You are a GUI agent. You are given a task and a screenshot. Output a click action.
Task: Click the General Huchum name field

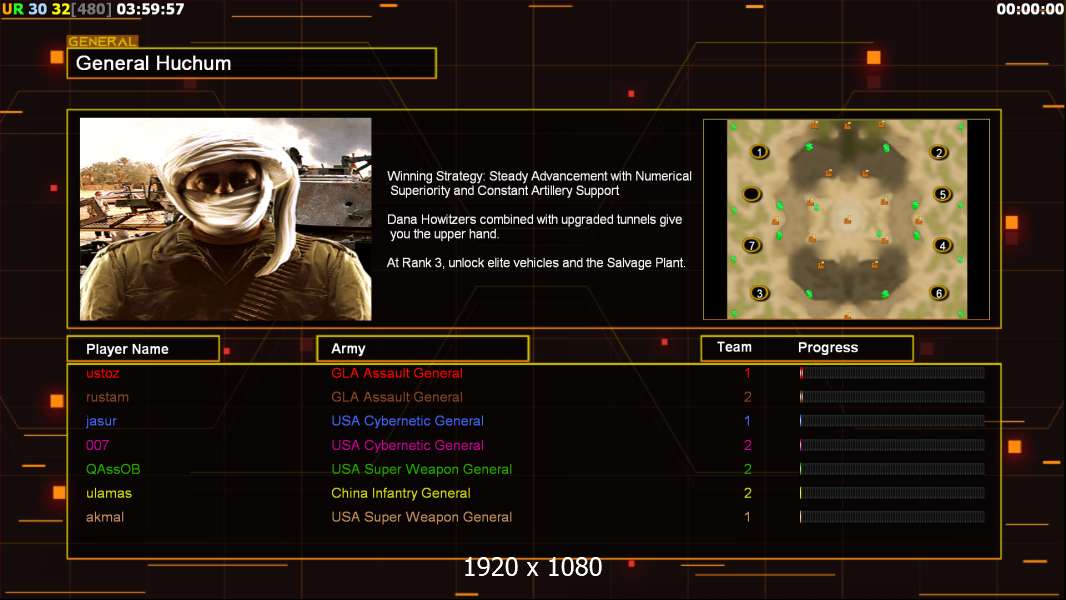point(252,63)
